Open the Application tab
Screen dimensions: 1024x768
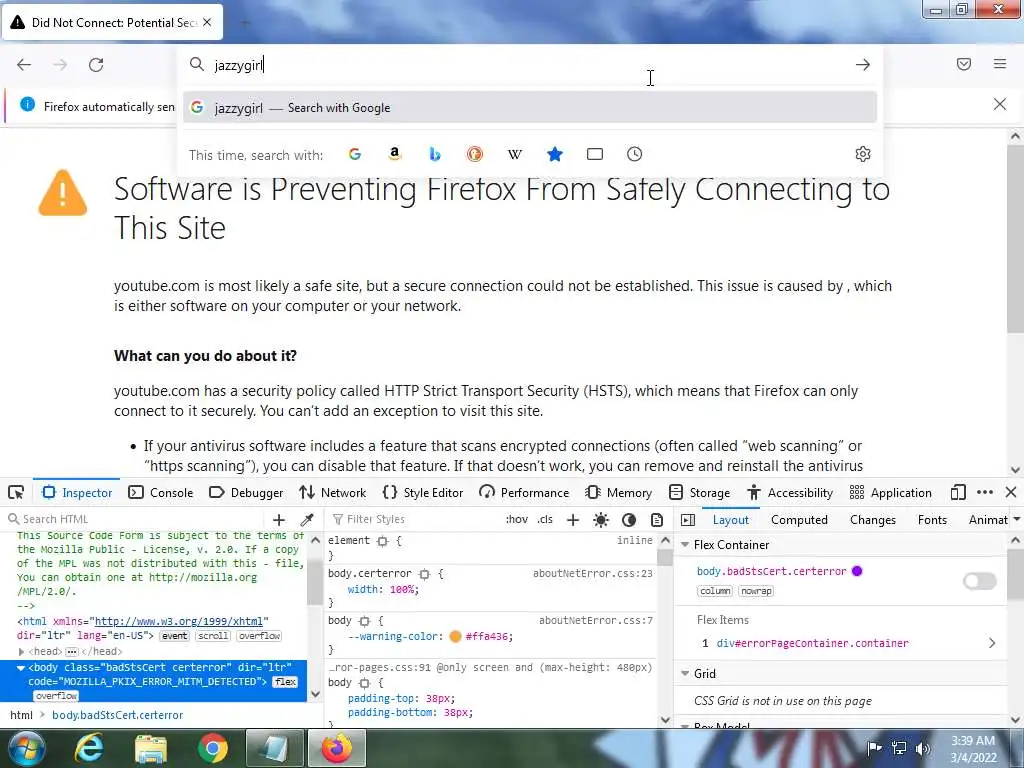(891, 492)
